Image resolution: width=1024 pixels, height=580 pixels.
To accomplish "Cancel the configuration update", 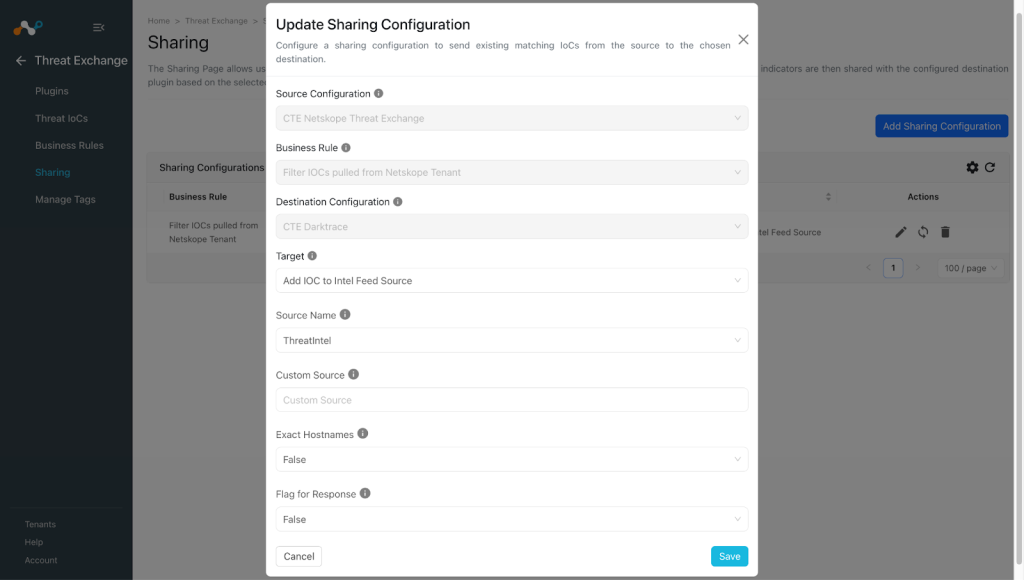I will [299, 556].
